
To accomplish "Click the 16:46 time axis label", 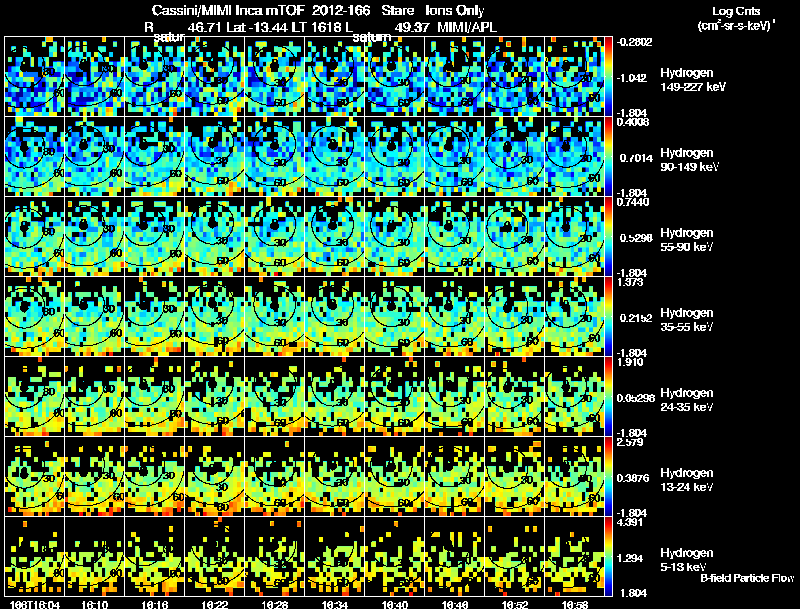I will 455,604.
